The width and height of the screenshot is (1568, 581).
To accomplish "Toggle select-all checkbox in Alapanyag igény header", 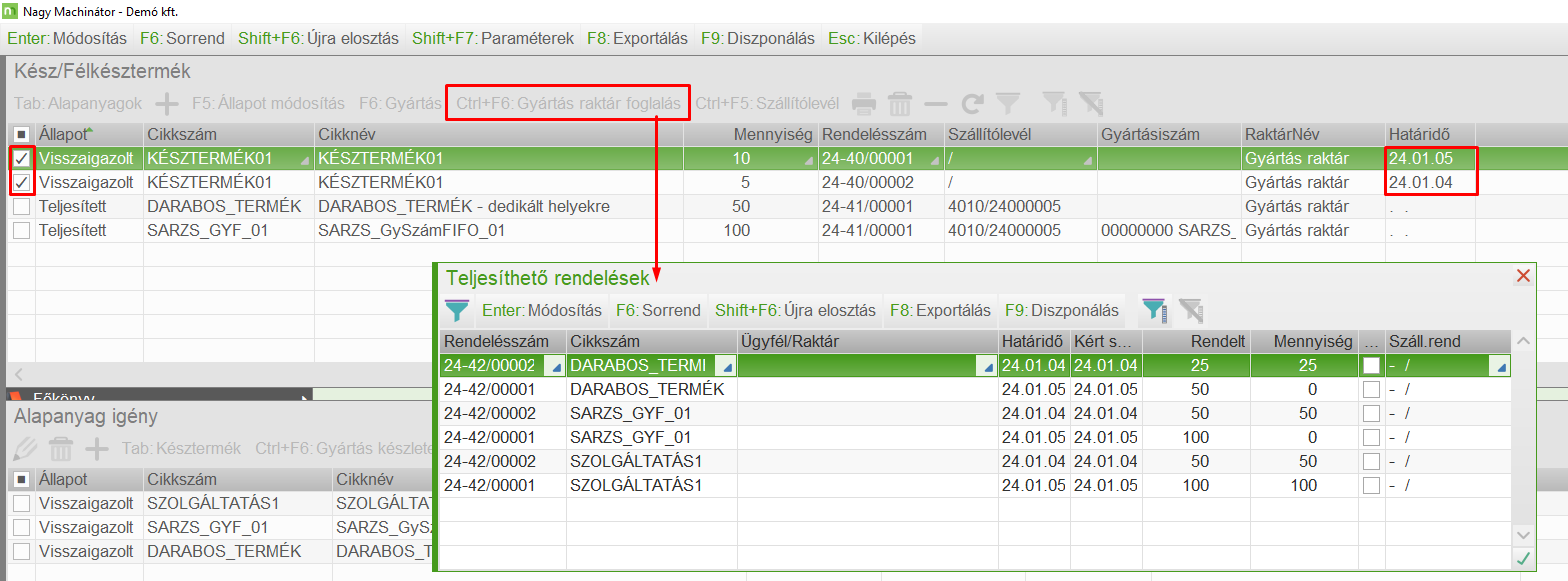I will [22, 479].
